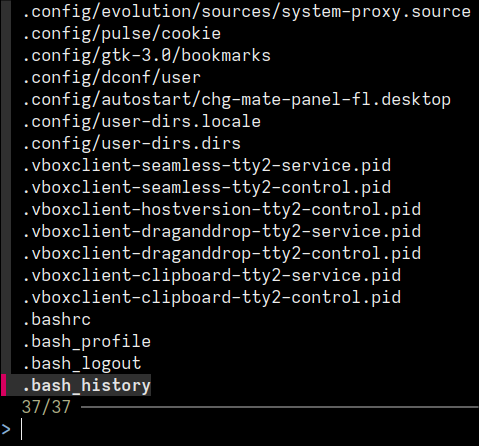Pick .vboxclient-draganddrop-tty2-control.pid
The height and width of the screenshot is (446, 479).
pyautogui.click(x=221, y=254)
